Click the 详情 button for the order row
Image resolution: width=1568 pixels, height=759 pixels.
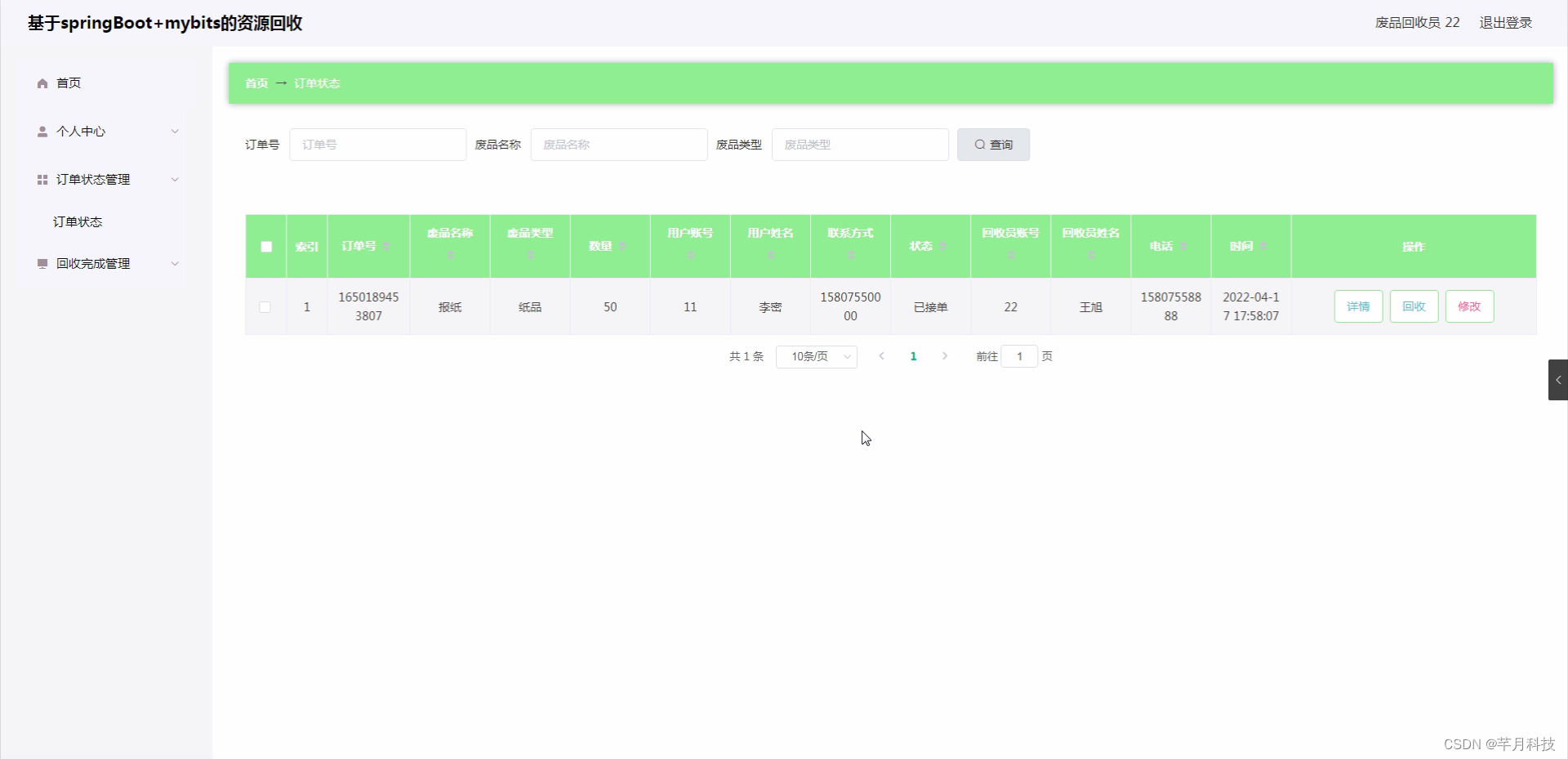tap(1358, 306)
